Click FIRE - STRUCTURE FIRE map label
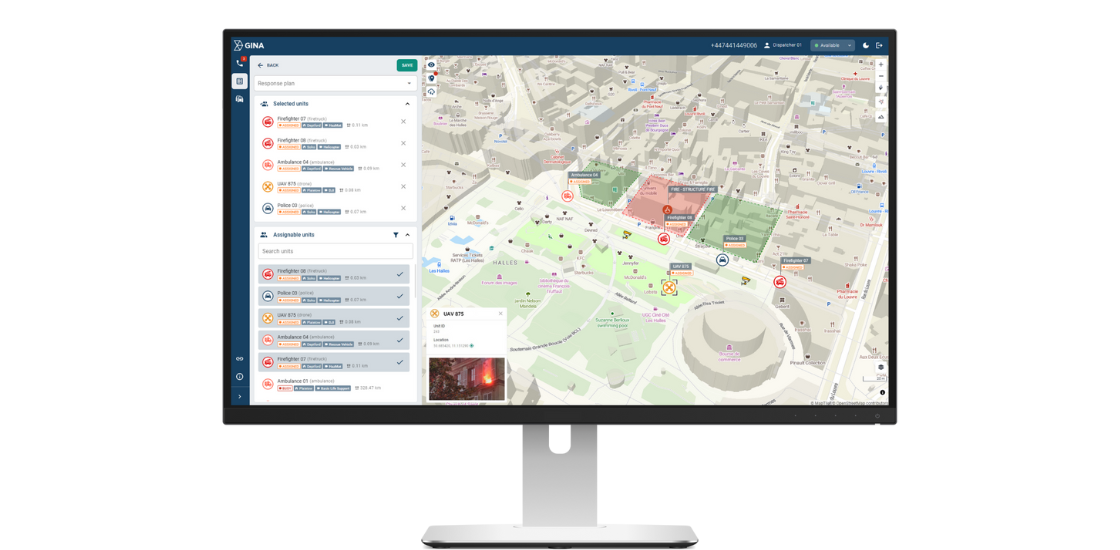 pyautogui.click(x=692, y=190)
